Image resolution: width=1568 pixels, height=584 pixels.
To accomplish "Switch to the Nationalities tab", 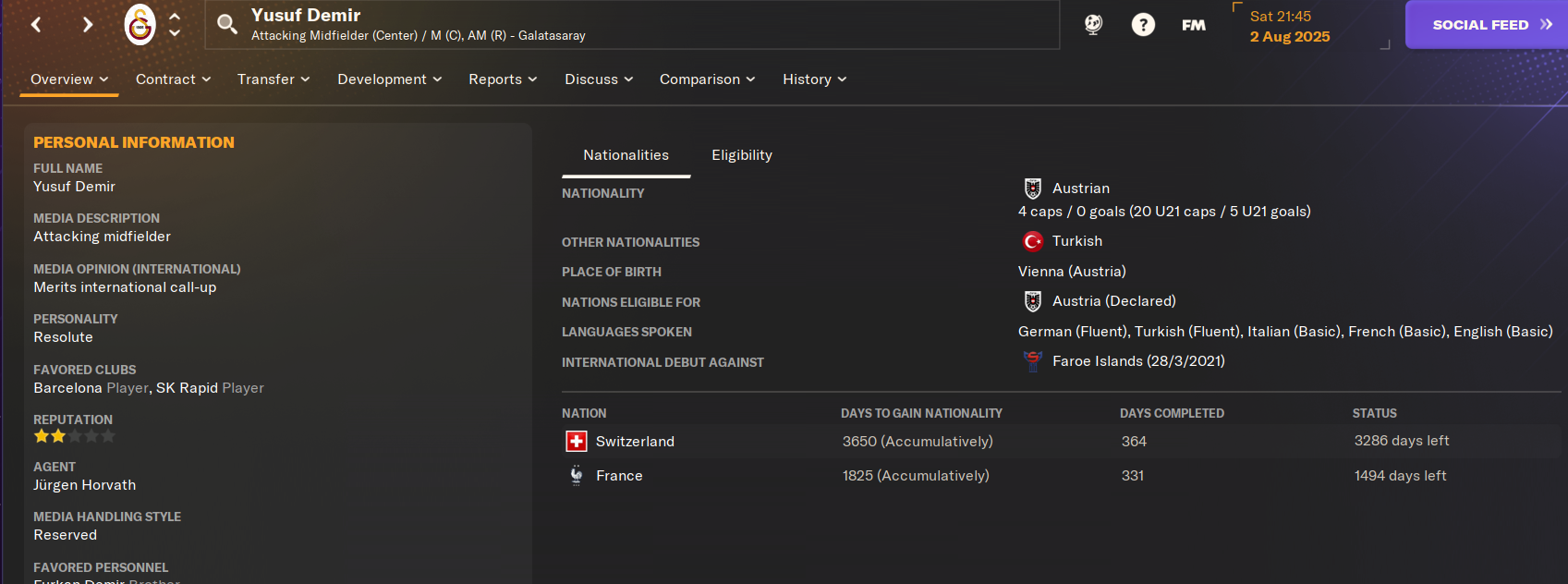I will point(626,155).
